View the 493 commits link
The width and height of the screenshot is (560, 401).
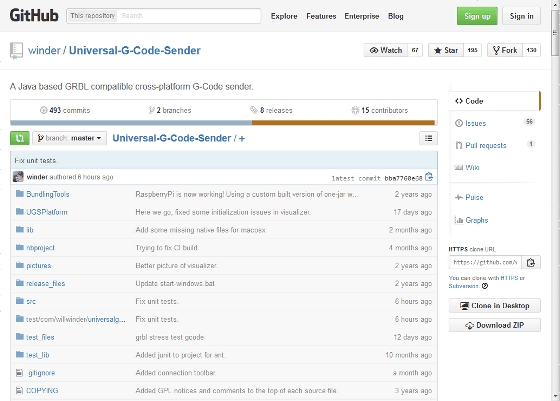65,110
